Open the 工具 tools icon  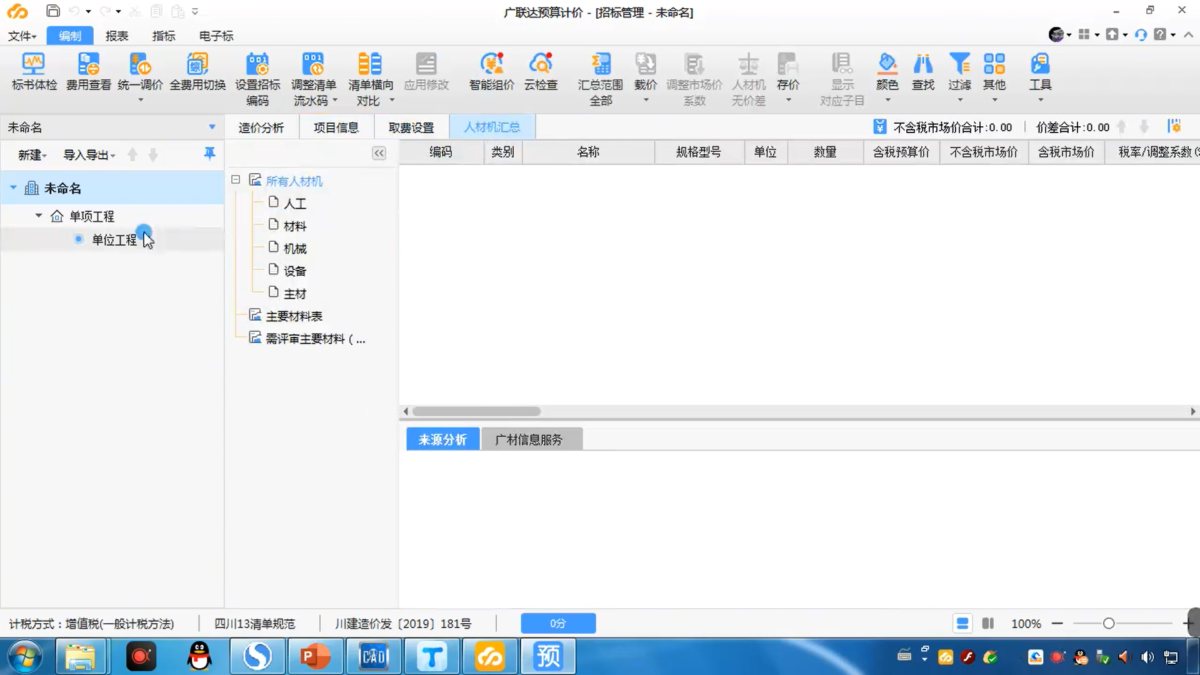[x=1040, y=66]
